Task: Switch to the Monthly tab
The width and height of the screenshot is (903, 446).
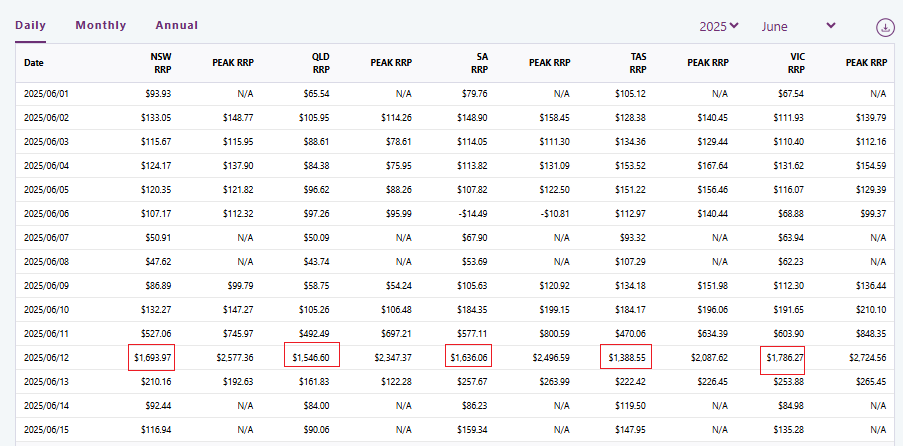Action: 101,25
